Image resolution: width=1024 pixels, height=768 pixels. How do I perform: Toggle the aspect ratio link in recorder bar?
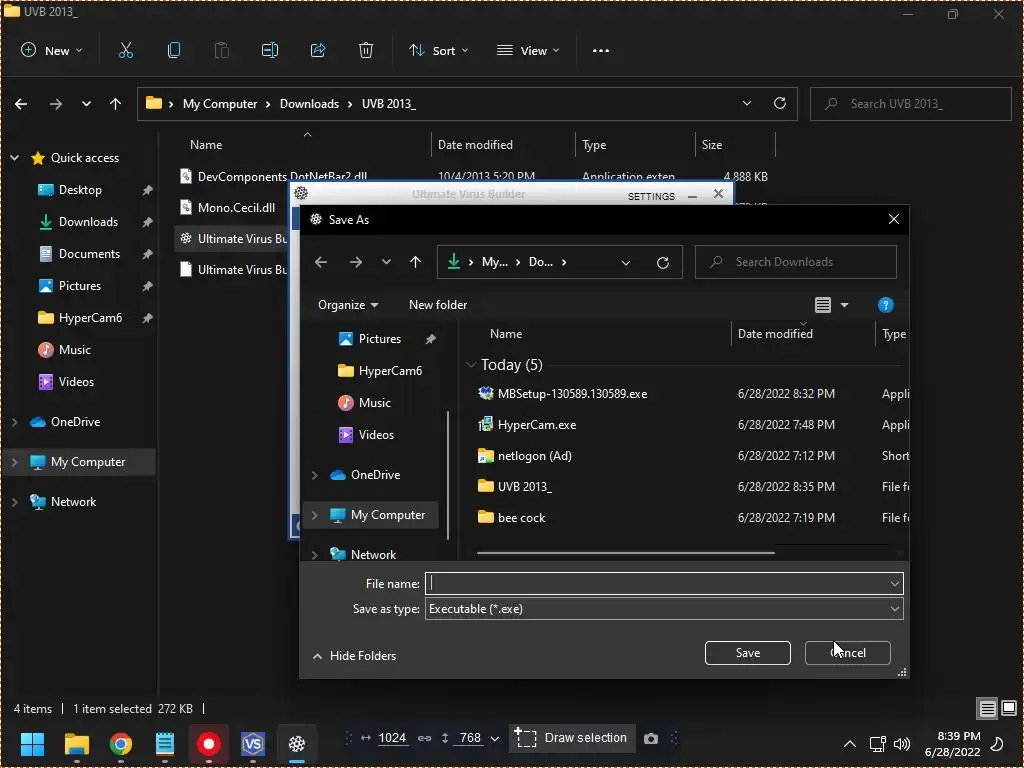pyautogui.click(x=424, y=738)
